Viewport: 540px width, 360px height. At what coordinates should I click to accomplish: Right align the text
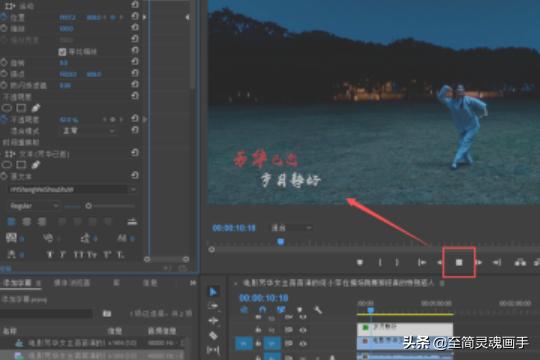point(42,222)
